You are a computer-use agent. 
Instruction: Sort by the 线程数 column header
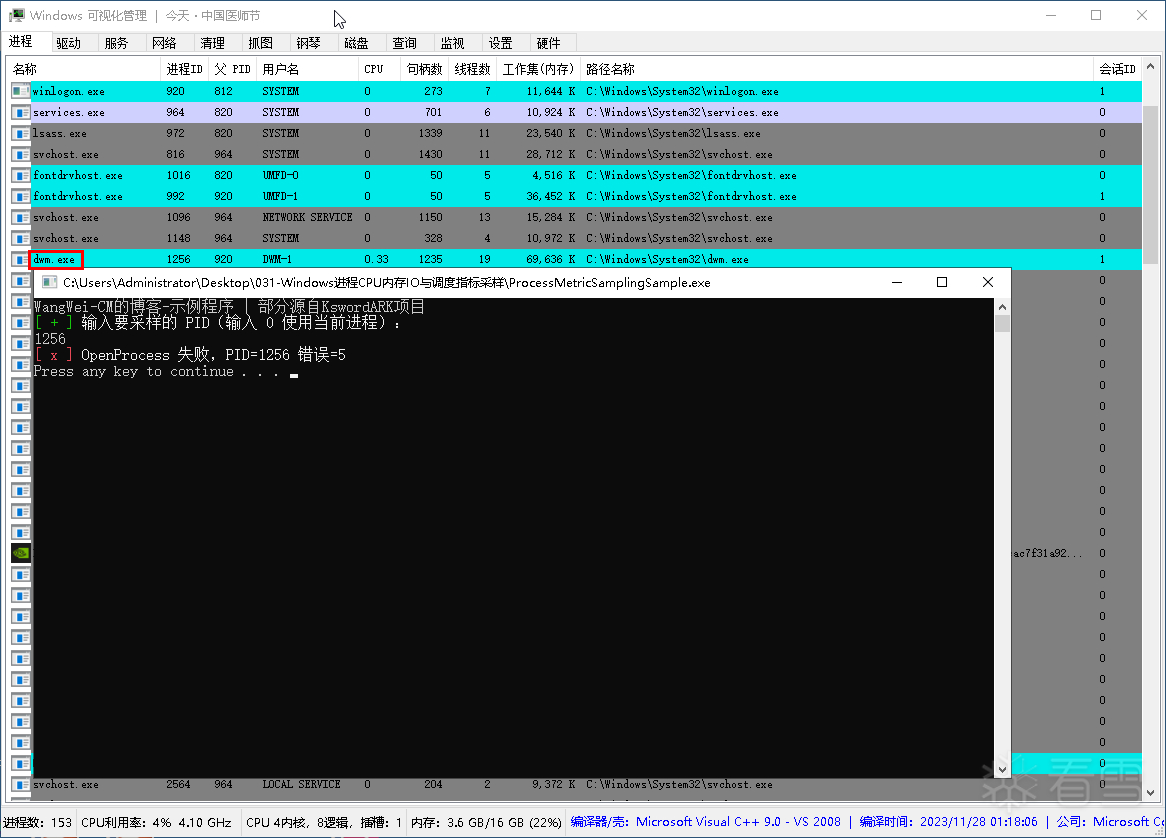click(473, 69)
